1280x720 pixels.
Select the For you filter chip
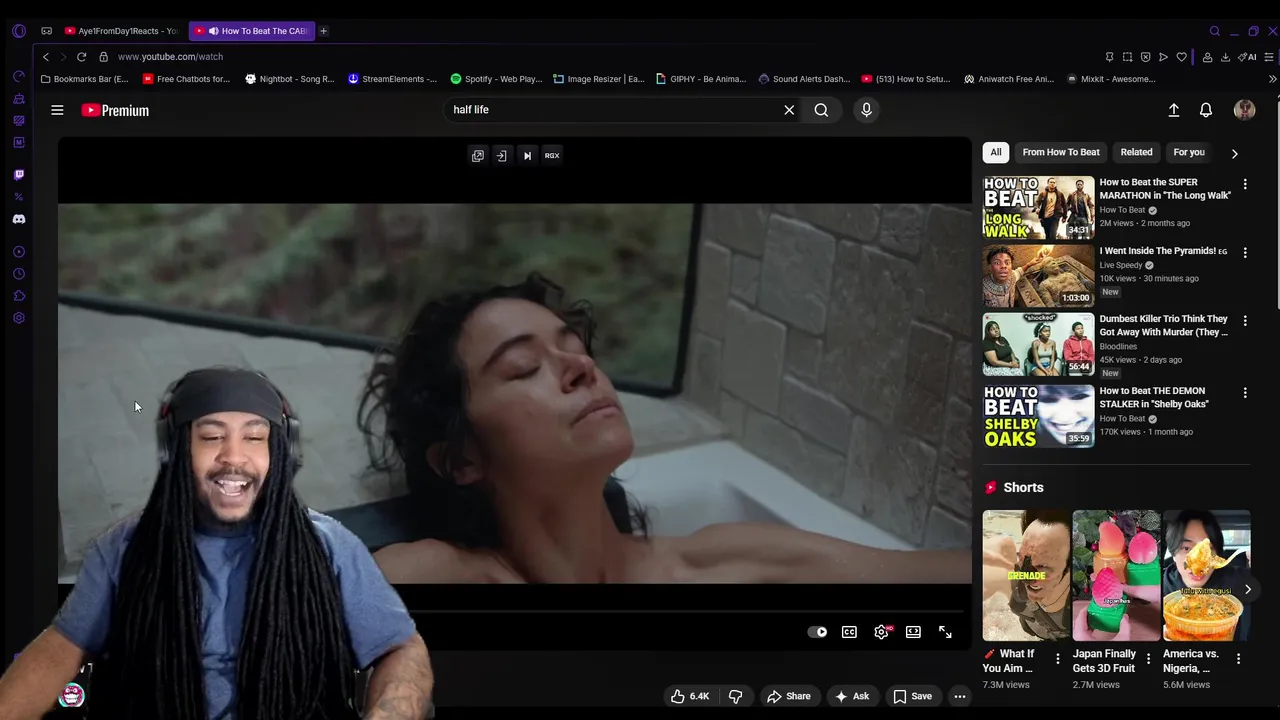point(1189,152)
